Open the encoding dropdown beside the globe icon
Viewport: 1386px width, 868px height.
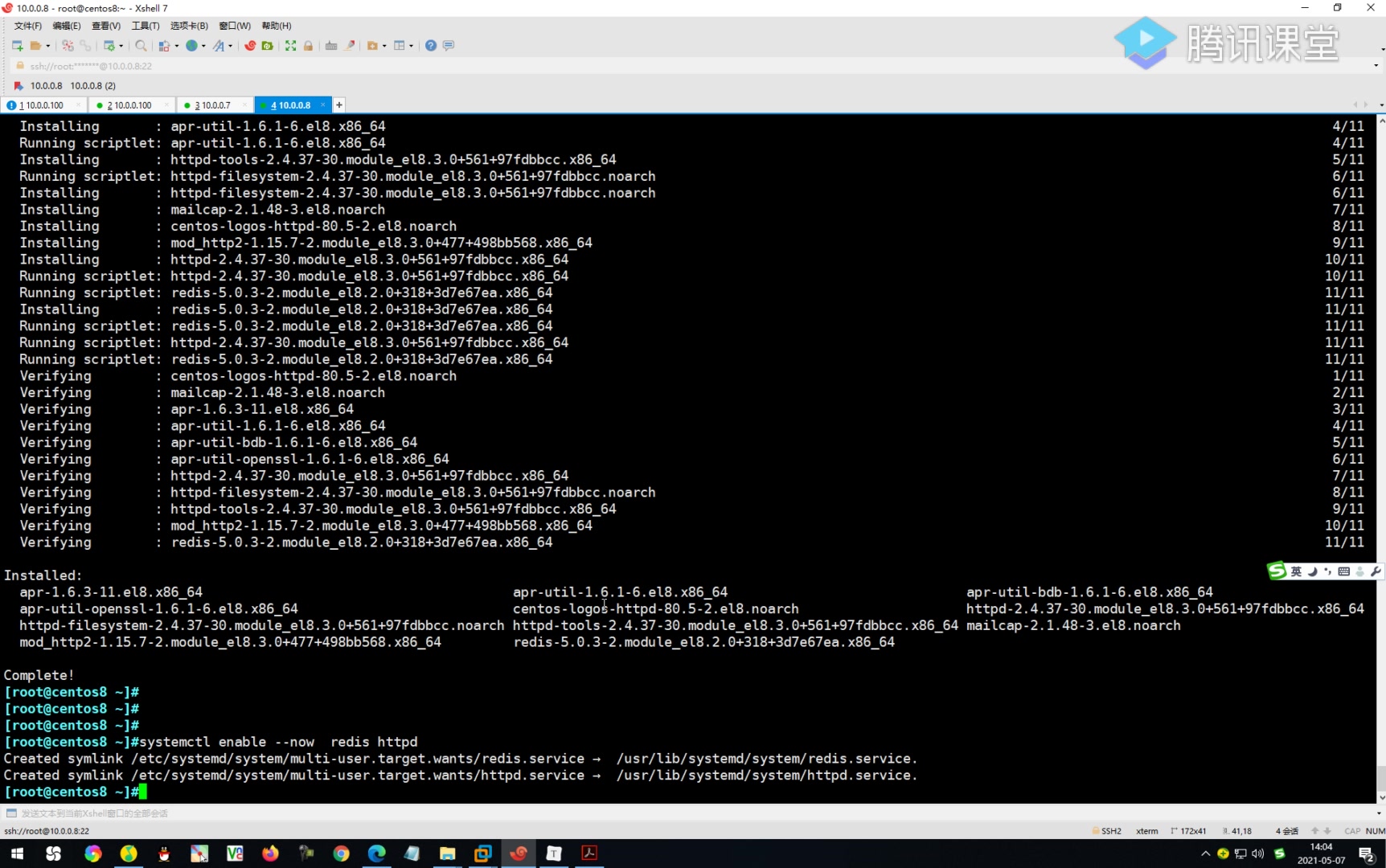[202, 46]
